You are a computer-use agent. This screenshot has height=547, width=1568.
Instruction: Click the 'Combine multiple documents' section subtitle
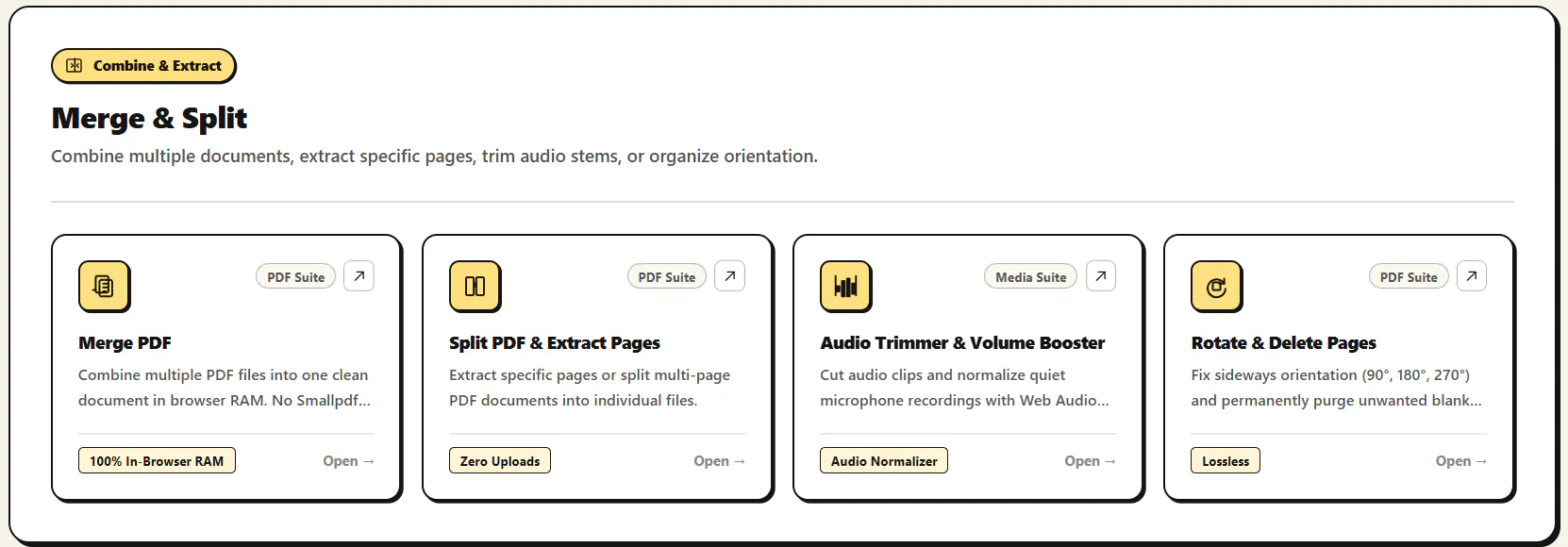pos(434,157)
